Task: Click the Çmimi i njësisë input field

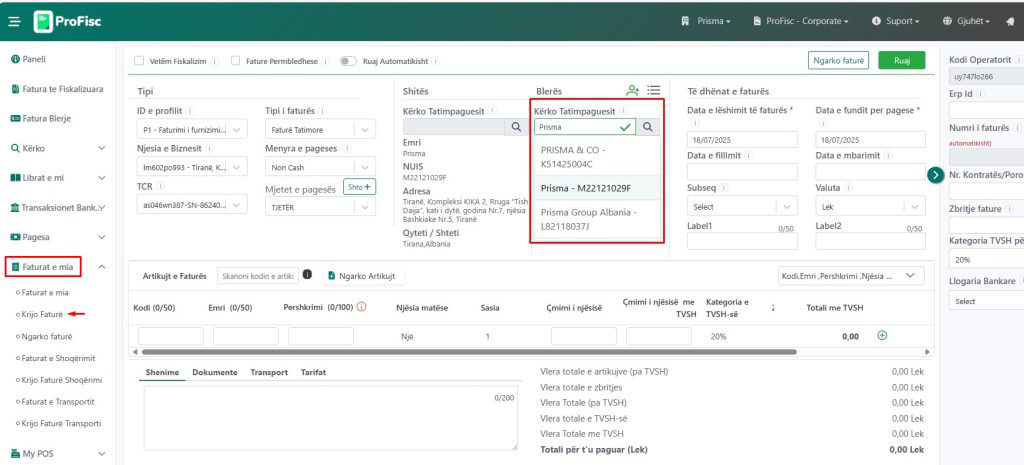Action: [583, 336]
